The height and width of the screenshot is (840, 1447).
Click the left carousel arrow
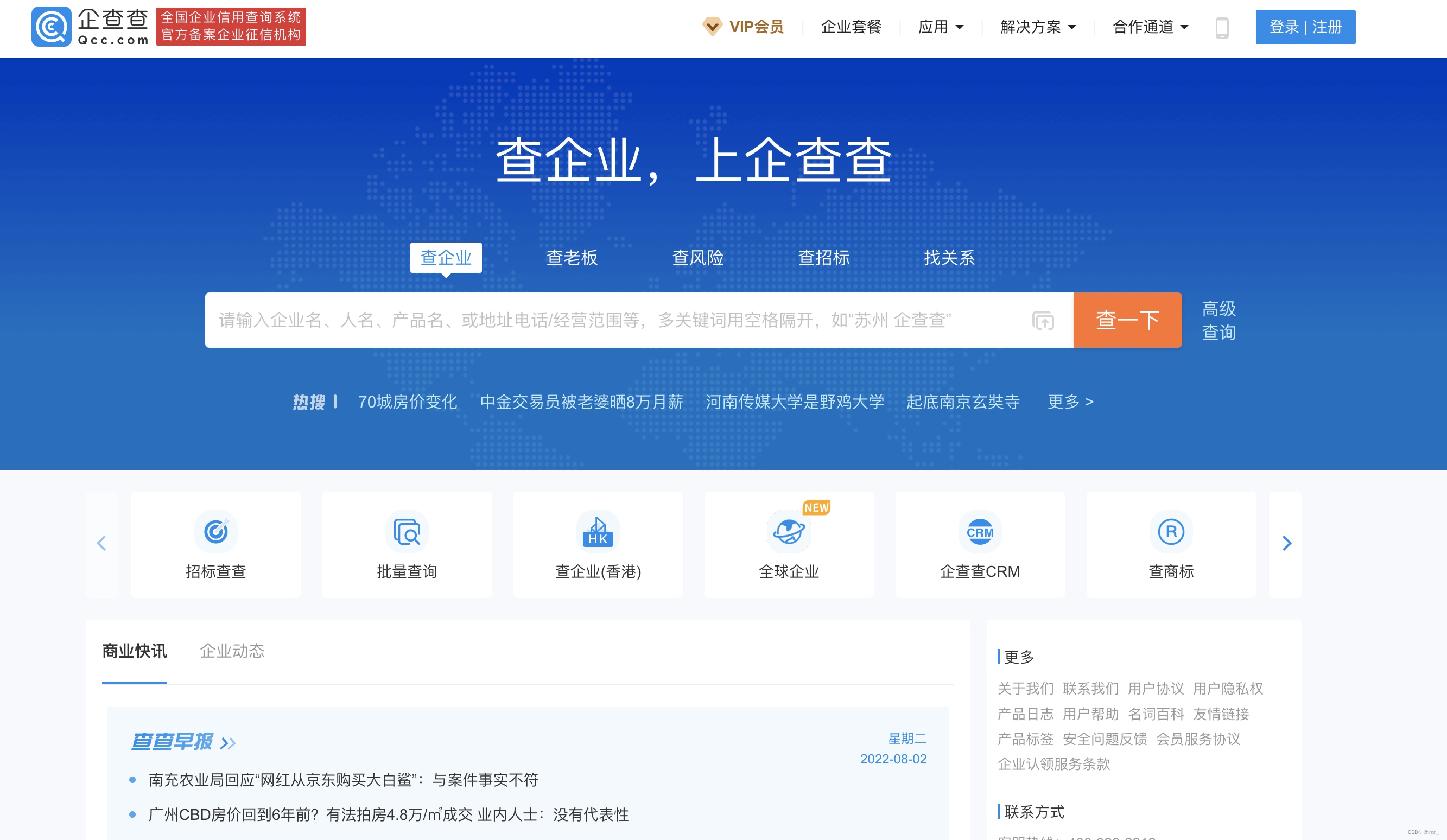pos(101,543)
